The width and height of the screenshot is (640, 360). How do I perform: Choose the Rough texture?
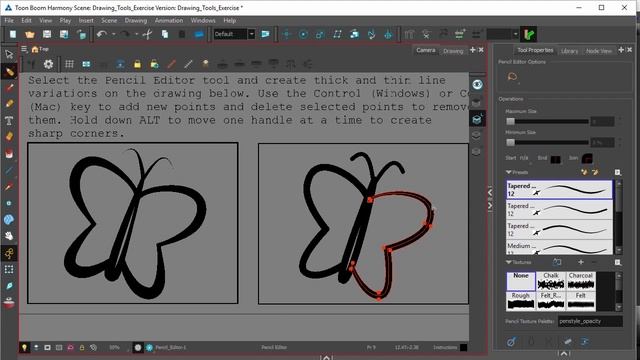click(520, 301)
